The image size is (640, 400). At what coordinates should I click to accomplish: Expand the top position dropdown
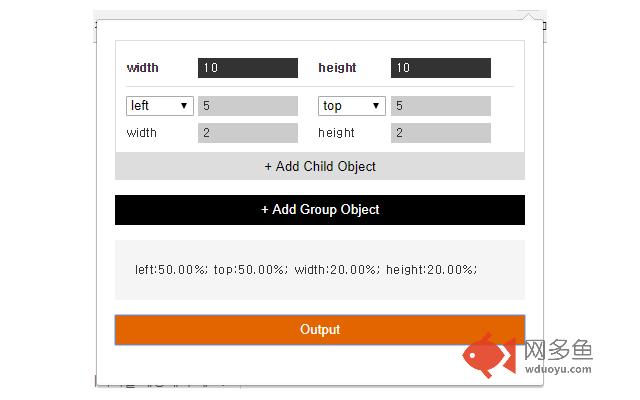351,106
